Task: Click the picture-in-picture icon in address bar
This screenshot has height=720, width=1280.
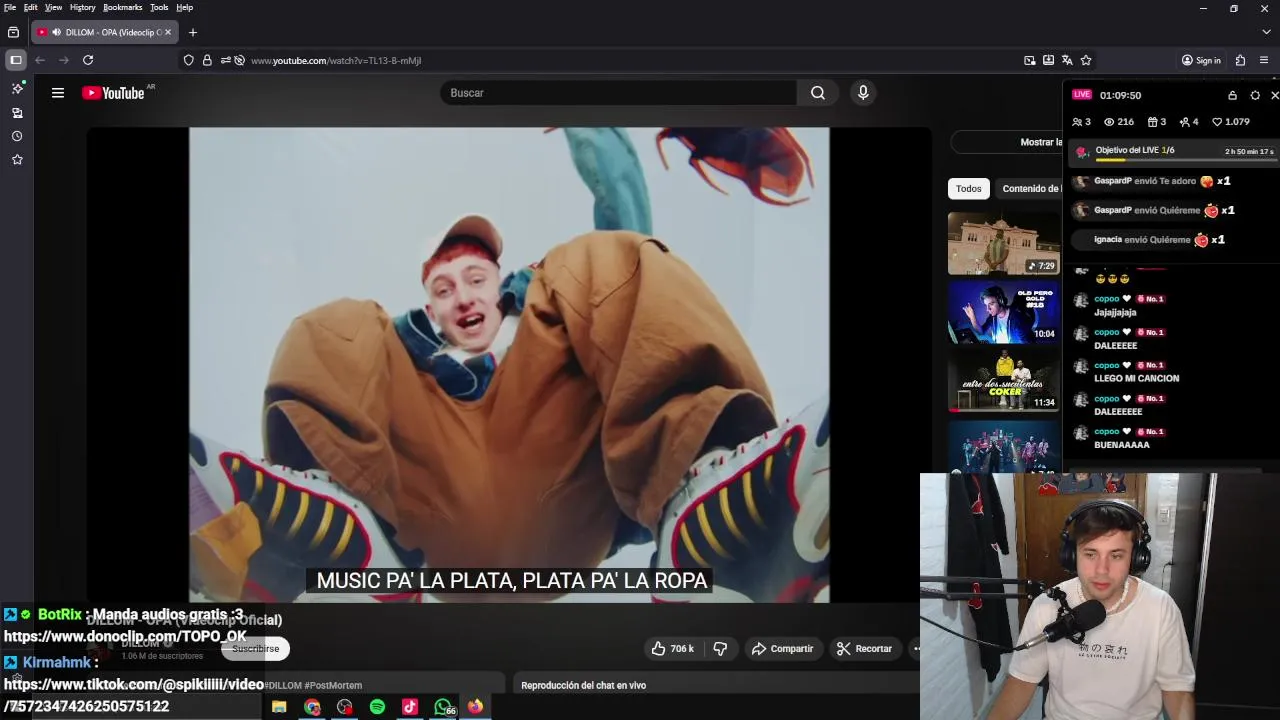Action: click(1030, 60)
